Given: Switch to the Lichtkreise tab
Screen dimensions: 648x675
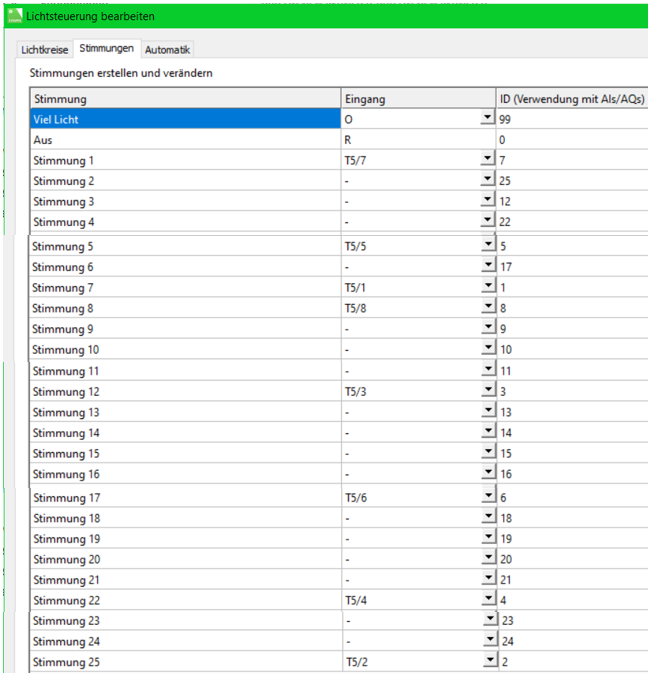Looking at the screenshot, I should 44,50.
